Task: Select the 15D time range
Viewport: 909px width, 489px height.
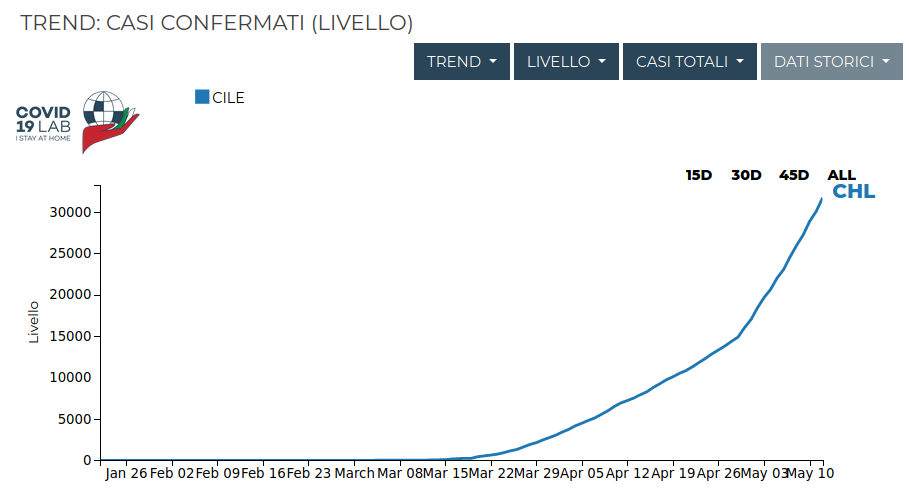Action: [699, 175]
